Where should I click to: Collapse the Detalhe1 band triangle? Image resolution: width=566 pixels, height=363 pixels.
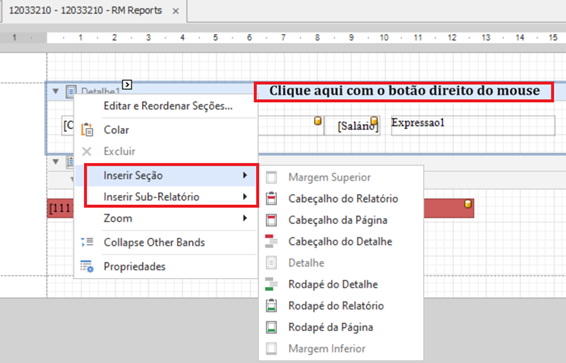[56, 91]
